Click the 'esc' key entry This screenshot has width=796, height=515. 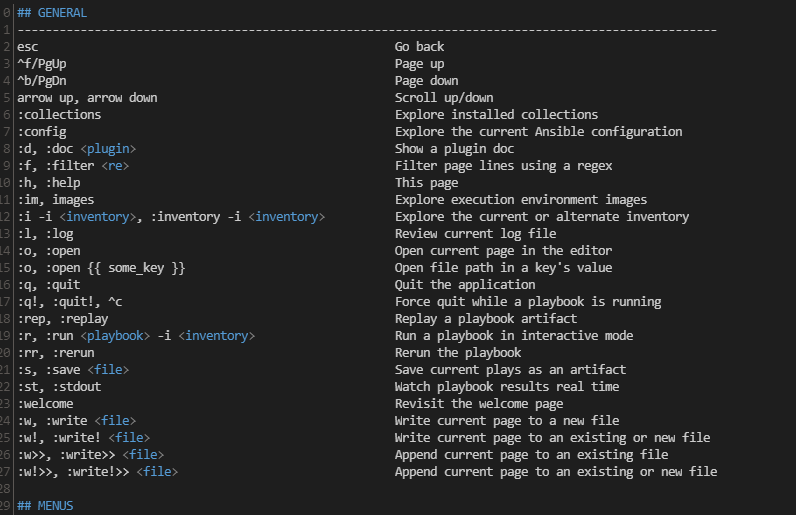27,47
